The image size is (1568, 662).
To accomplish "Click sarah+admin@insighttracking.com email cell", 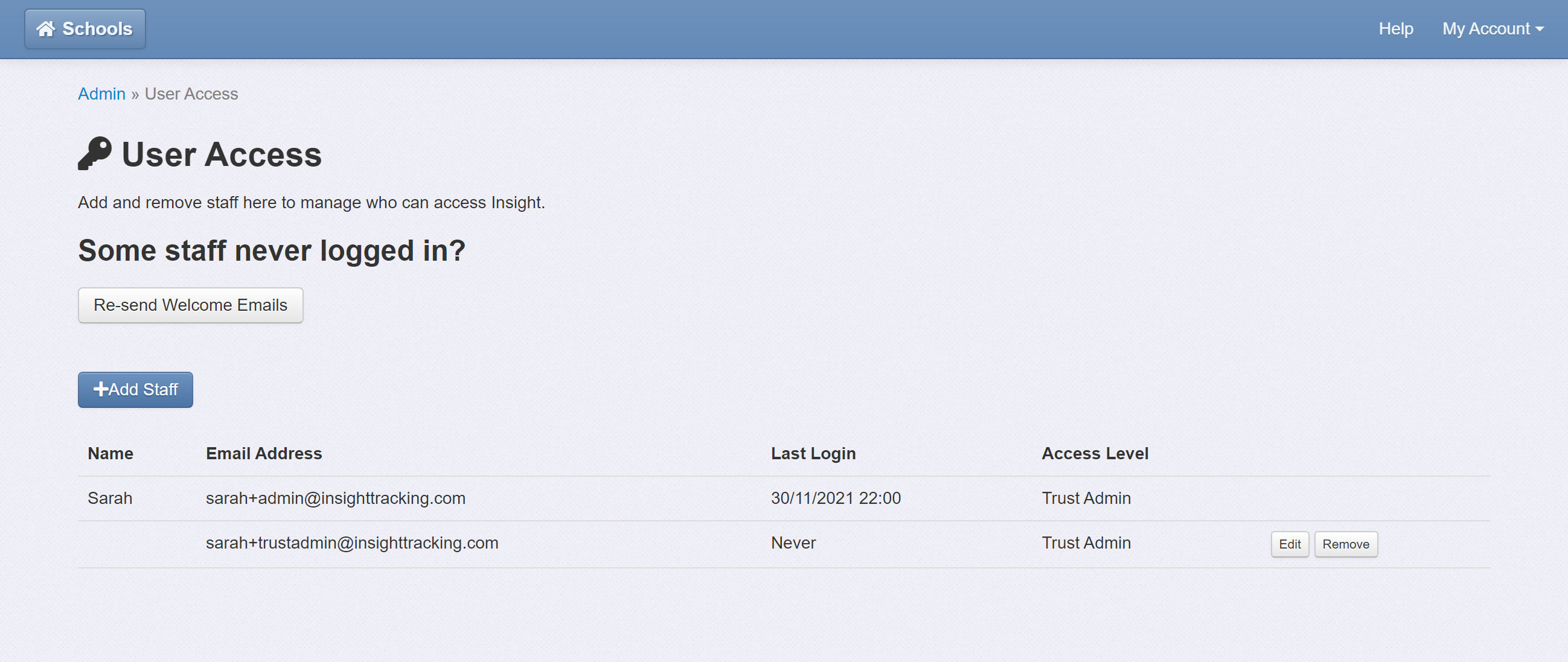I will click(335, 498).
